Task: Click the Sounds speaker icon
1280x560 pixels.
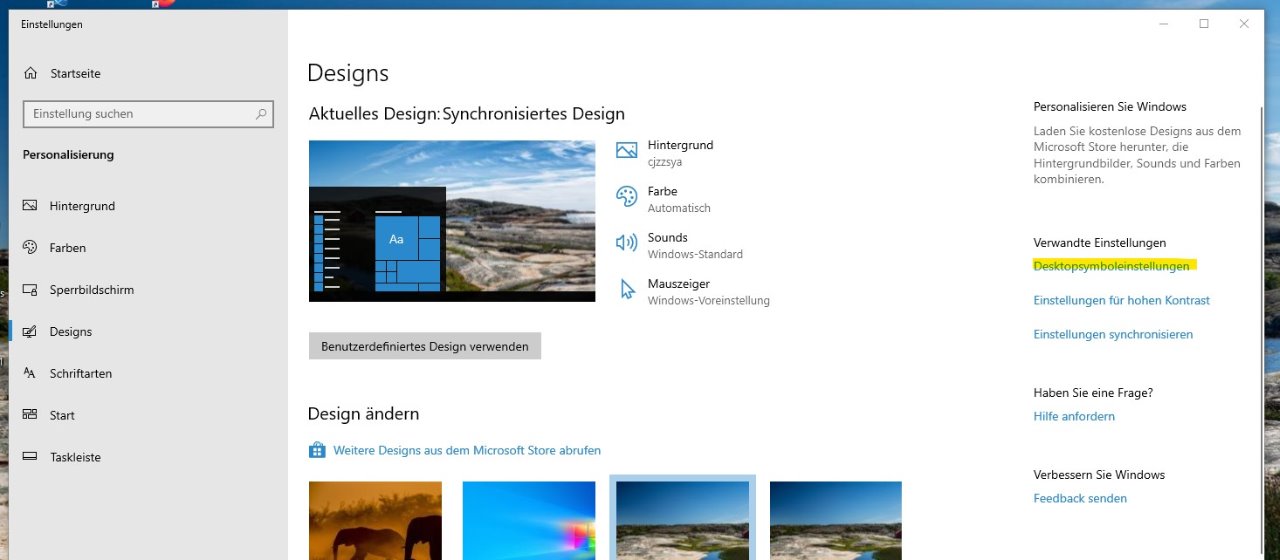Action: point(627,243)
